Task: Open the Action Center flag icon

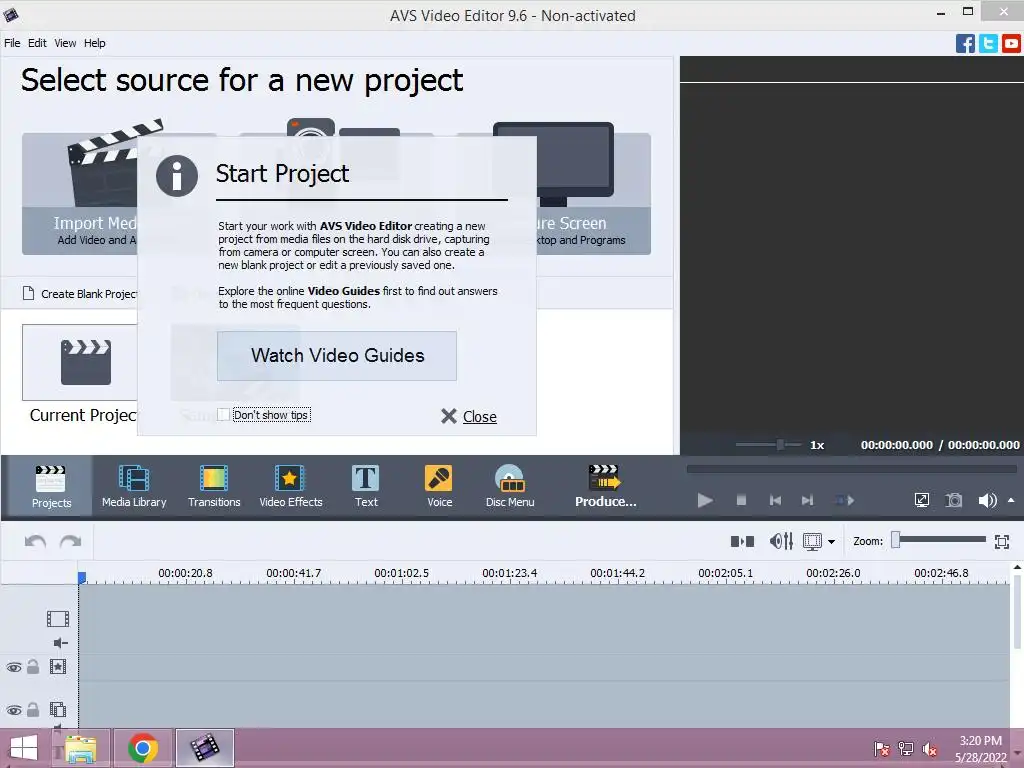Action: tap(881, 748)
